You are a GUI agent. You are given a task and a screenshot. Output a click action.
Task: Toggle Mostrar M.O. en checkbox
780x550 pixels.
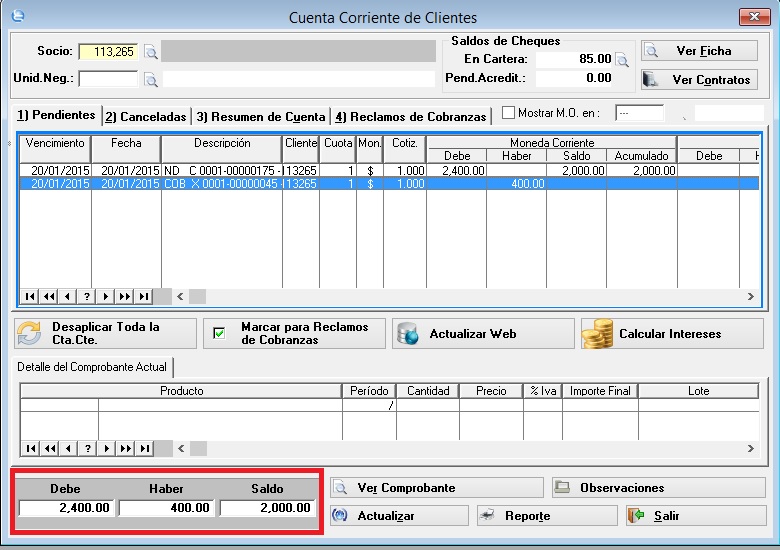508,114
